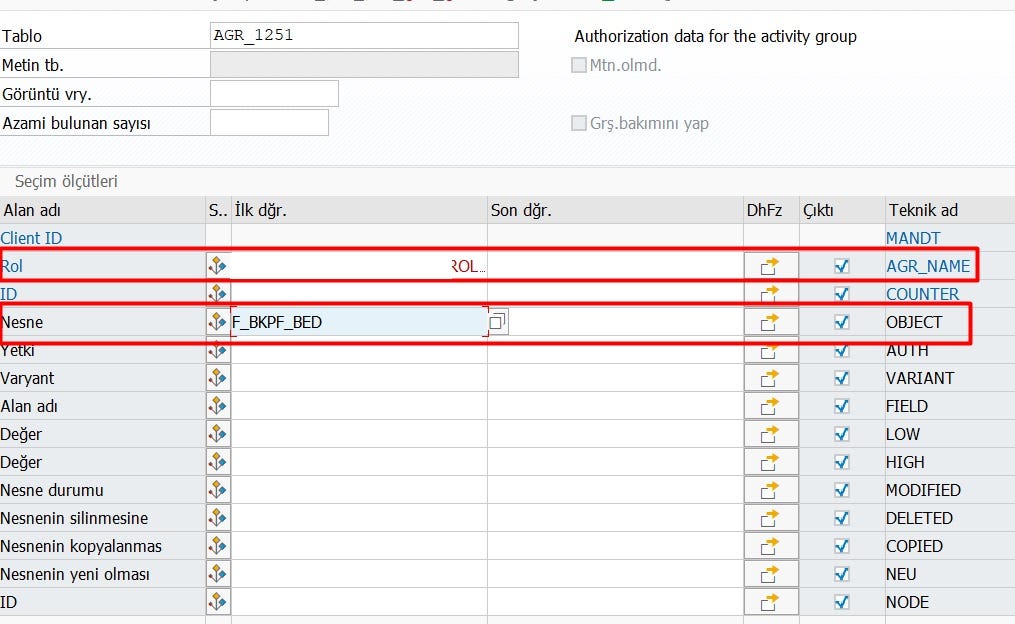Click the Azami bulunan sayısı input field

click(270, 122)
